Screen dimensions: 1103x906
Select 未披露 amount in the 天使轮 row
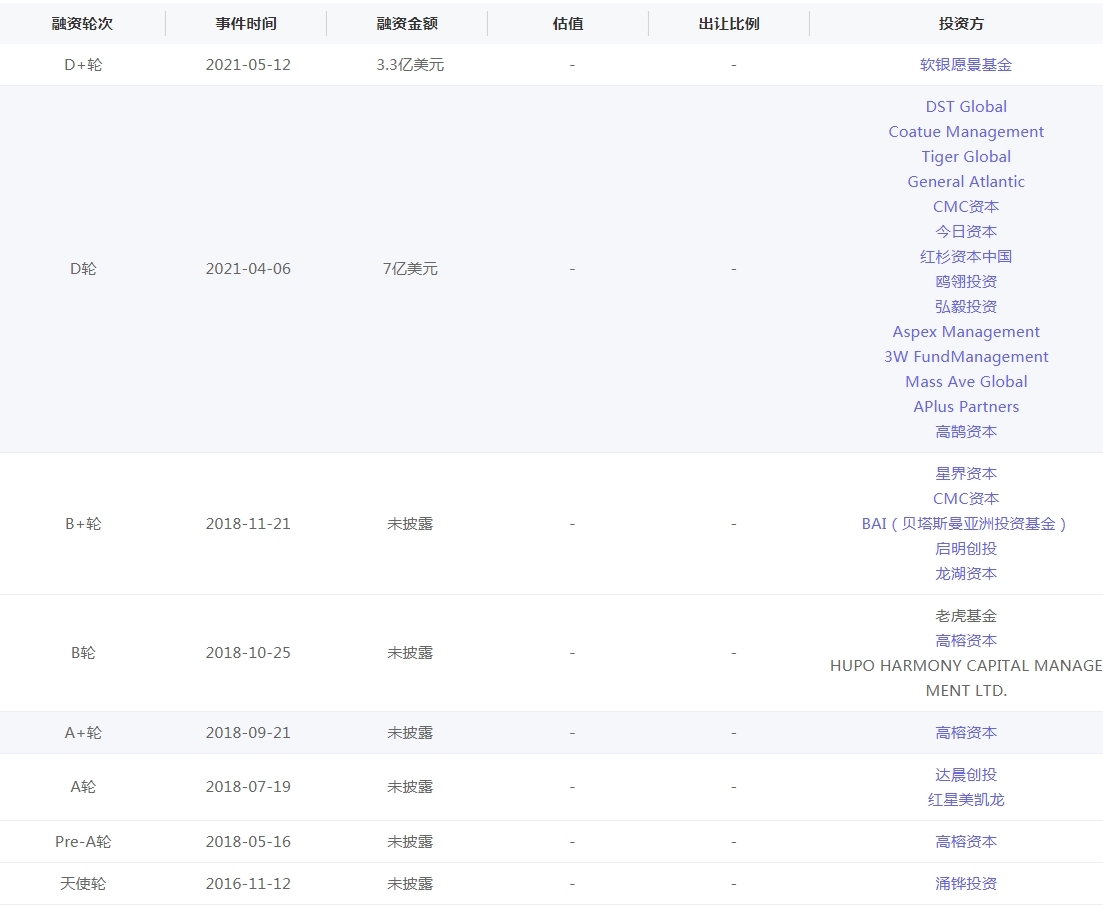point(410,883)
